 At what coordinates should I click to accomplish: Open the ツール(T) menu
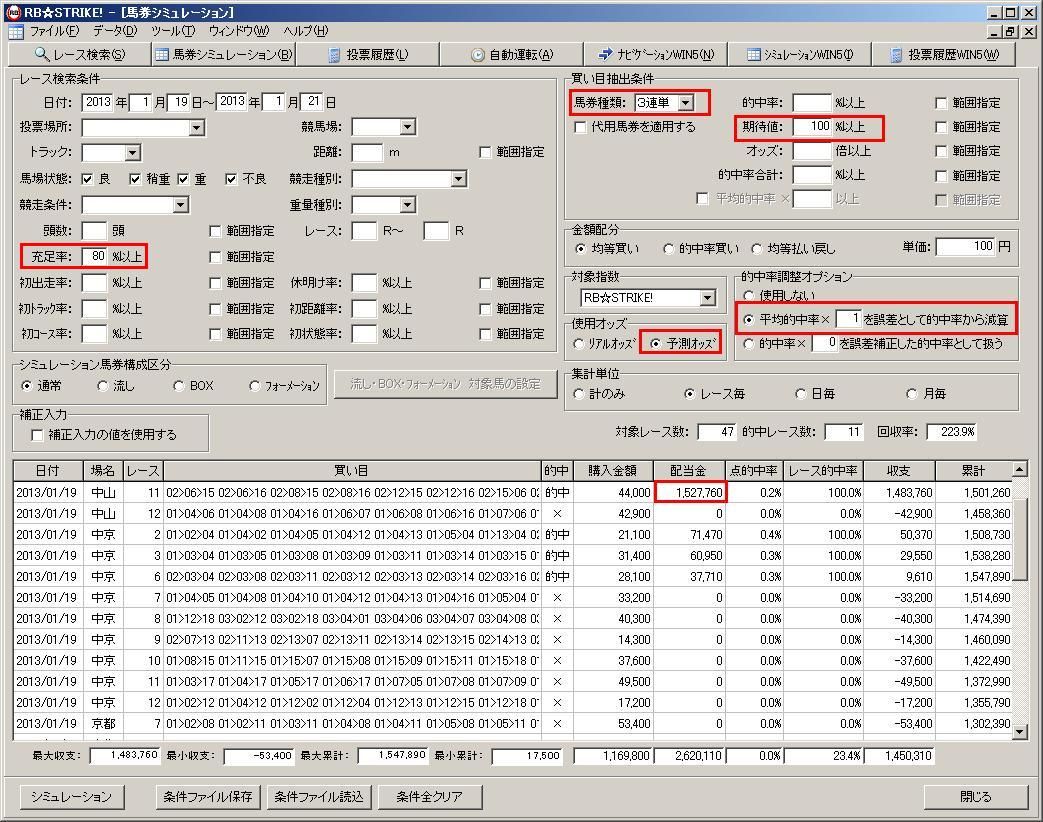click(173, 31)
